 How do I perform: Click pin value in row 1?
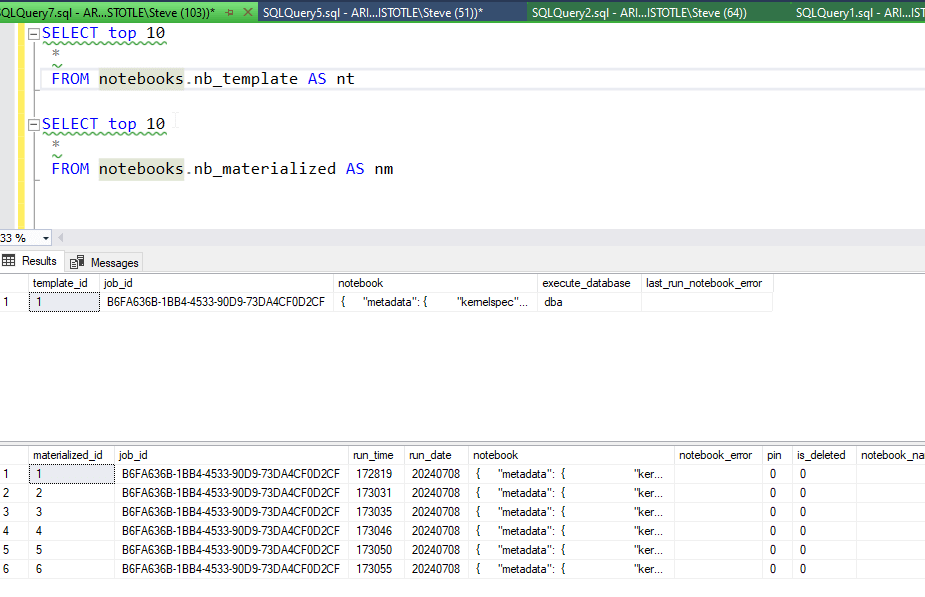point(777,474)
